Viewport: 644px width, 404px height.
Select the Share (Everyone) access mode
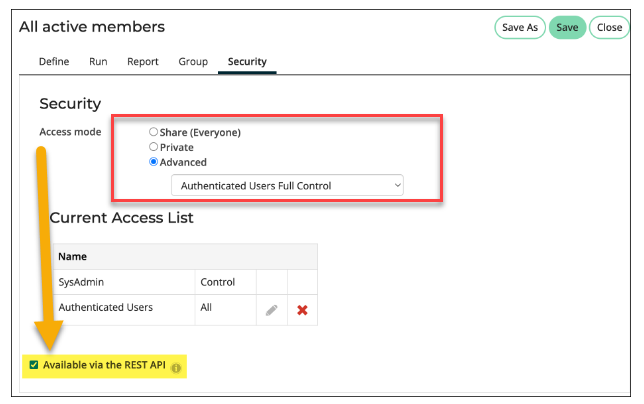coord(153,132)
